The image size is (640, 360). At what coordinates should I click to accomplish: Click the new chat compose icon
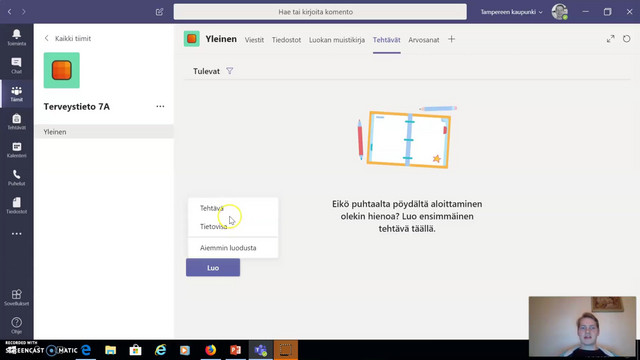[x=160, y=12]
